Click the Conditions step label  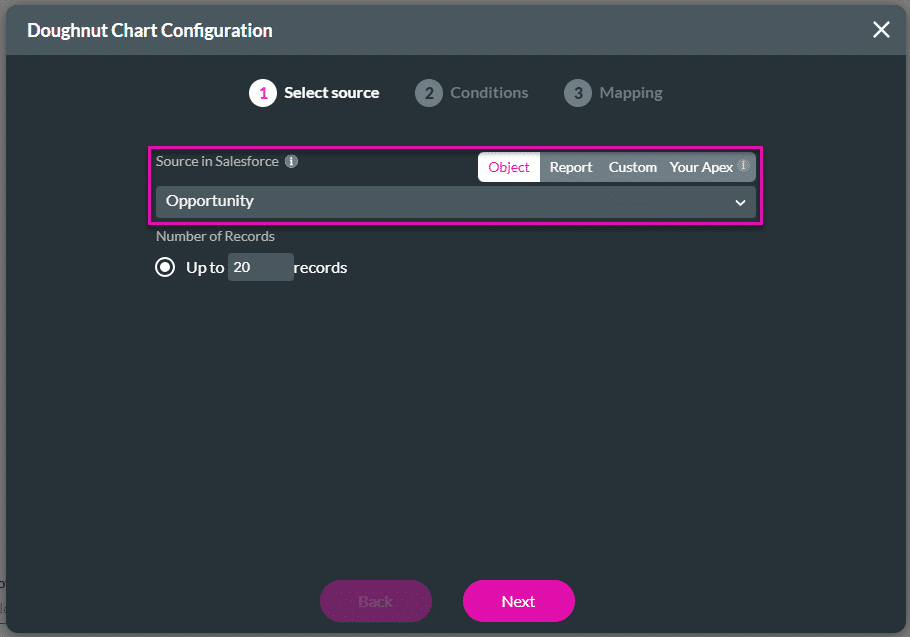pos(490,92)
